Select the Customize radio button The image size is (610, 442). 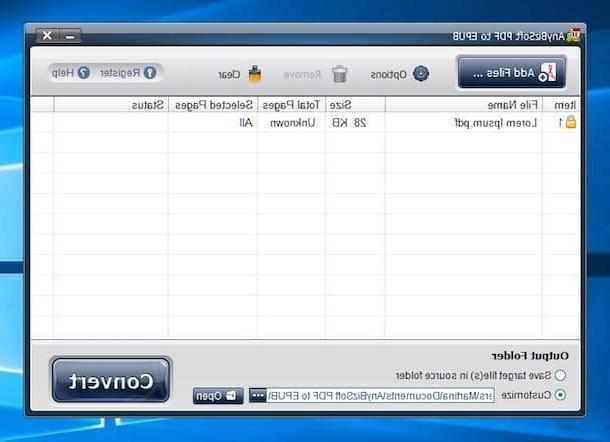[x=560, y=395]
